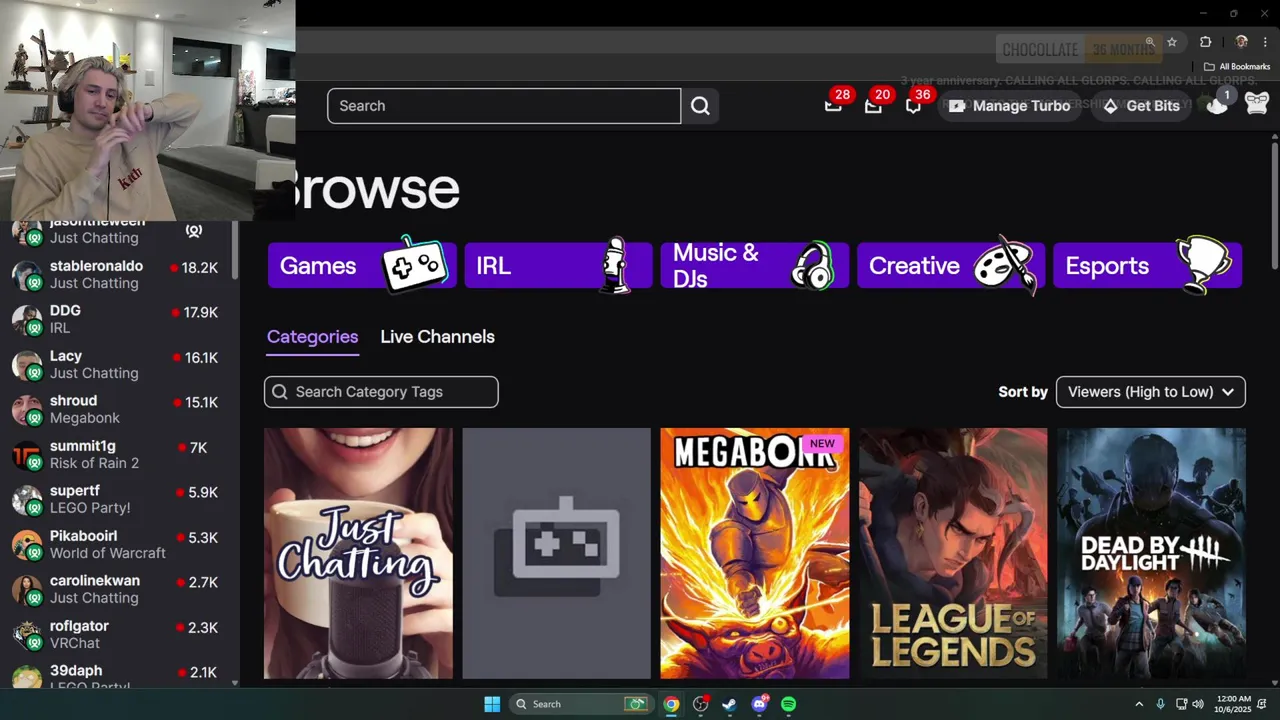This screenshot has height=720, width=1280.
Task: Open volume control in system tray
Action: [x=1198, y=704]
